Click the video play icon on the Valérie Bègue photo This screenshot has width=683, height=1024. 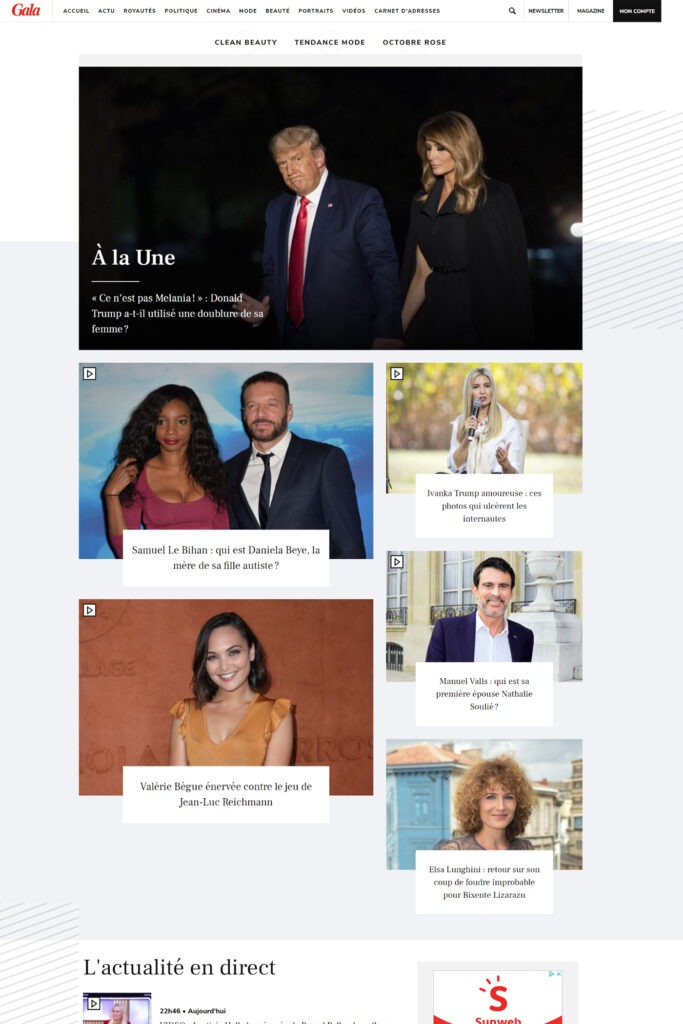[x=89, y=610]
